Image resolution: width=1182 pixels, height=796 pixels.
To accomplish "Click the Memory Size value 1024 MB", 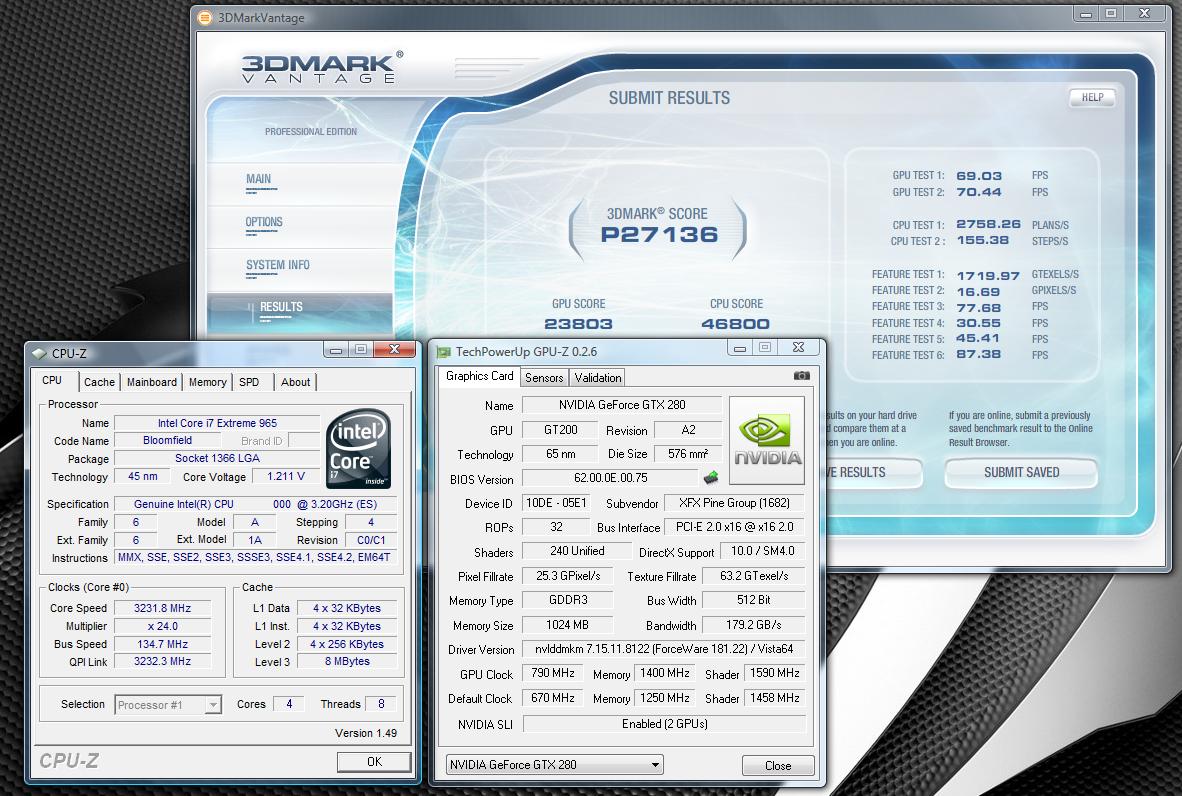I will (x=567, y=625).
